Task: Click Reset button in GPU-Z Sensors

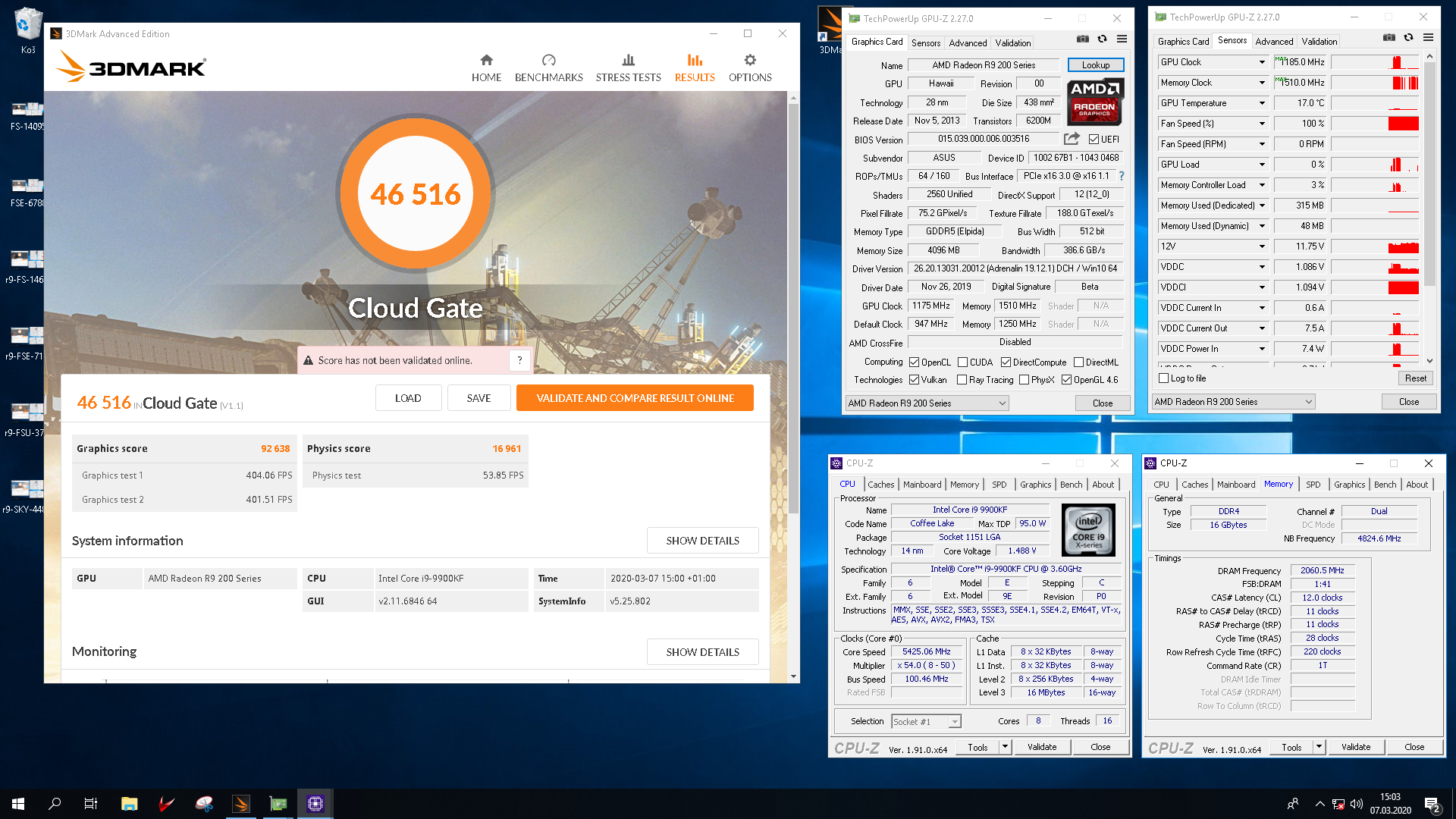Action: (x=1415, y=378)
